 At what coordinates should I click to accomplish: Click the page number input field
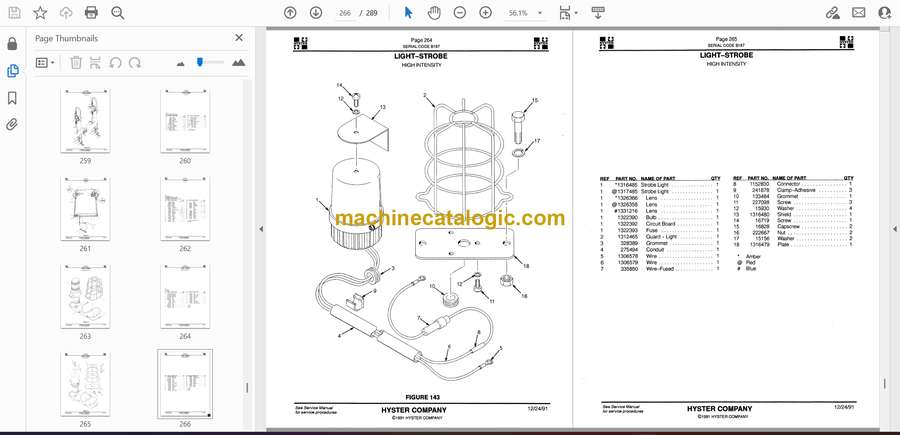(x=345, y=13)
